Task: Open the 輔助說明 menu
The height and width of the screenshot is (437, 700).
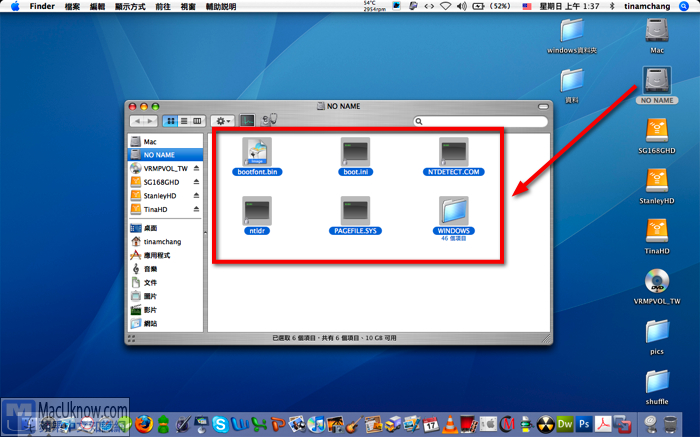Action: click(221, 6)
